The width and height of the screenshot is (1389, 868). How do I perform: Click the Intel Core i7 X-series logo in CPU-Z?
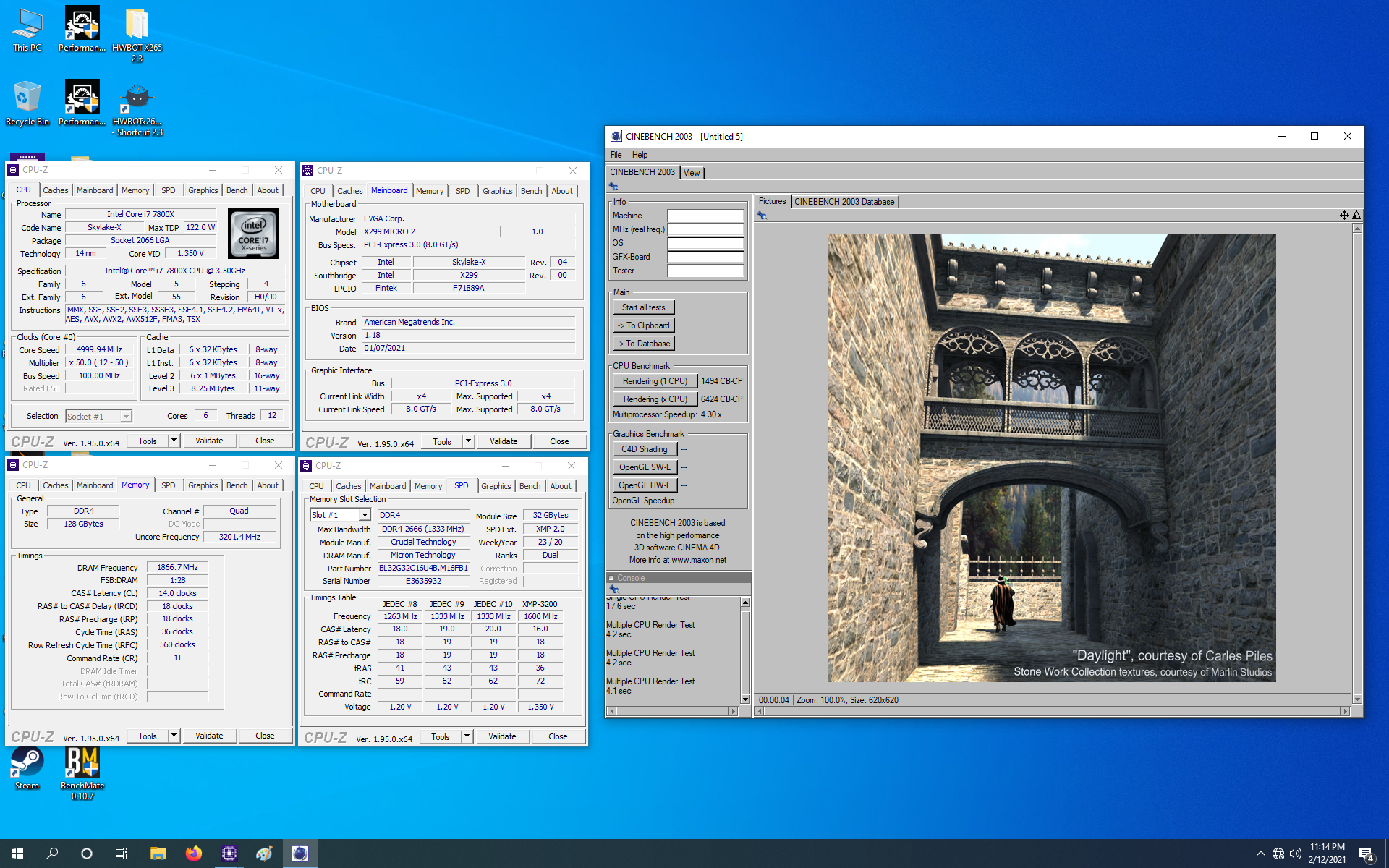[253, 234]
